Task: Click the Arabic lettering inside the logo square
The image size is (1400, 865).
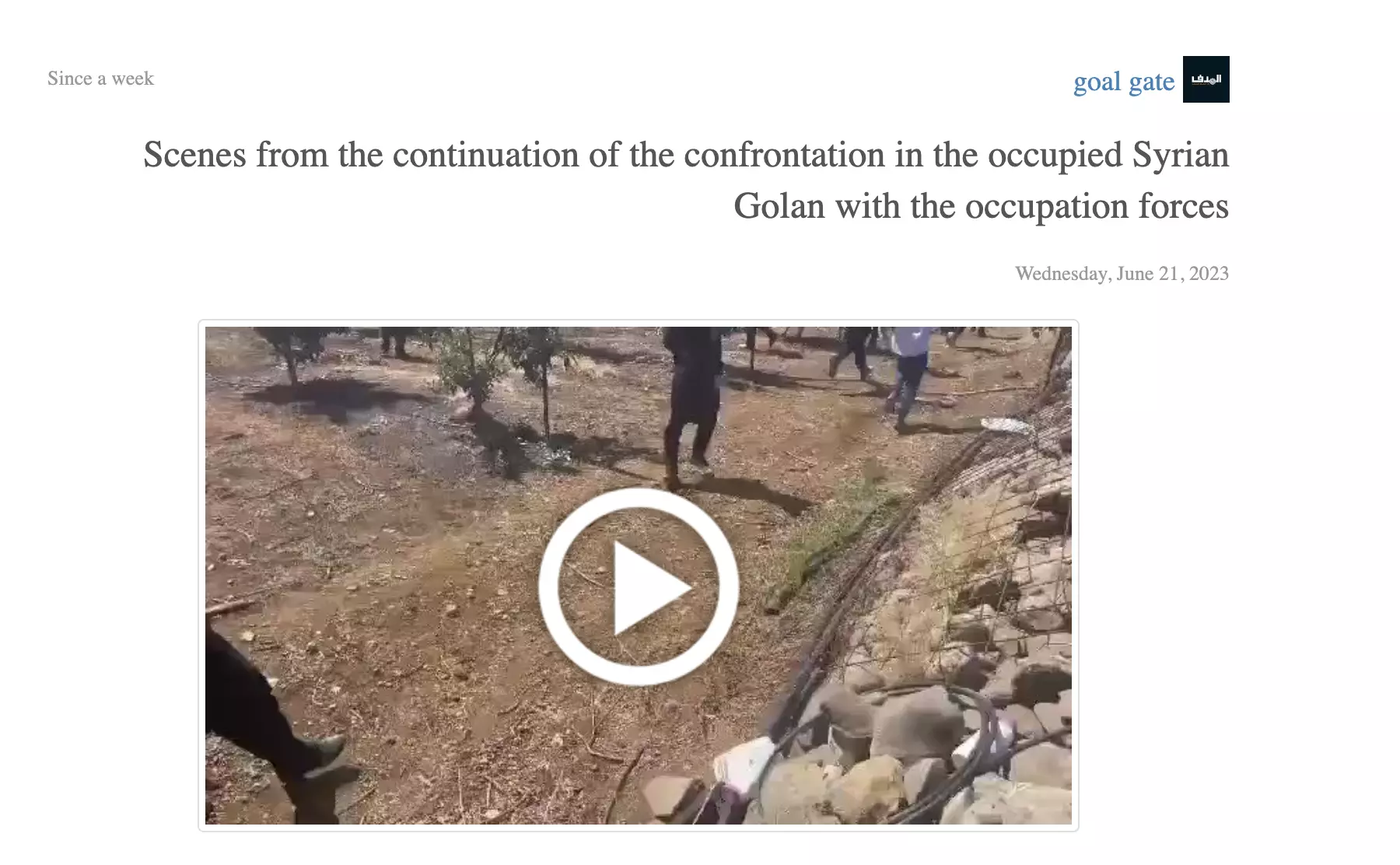Action: [1206, 79]
